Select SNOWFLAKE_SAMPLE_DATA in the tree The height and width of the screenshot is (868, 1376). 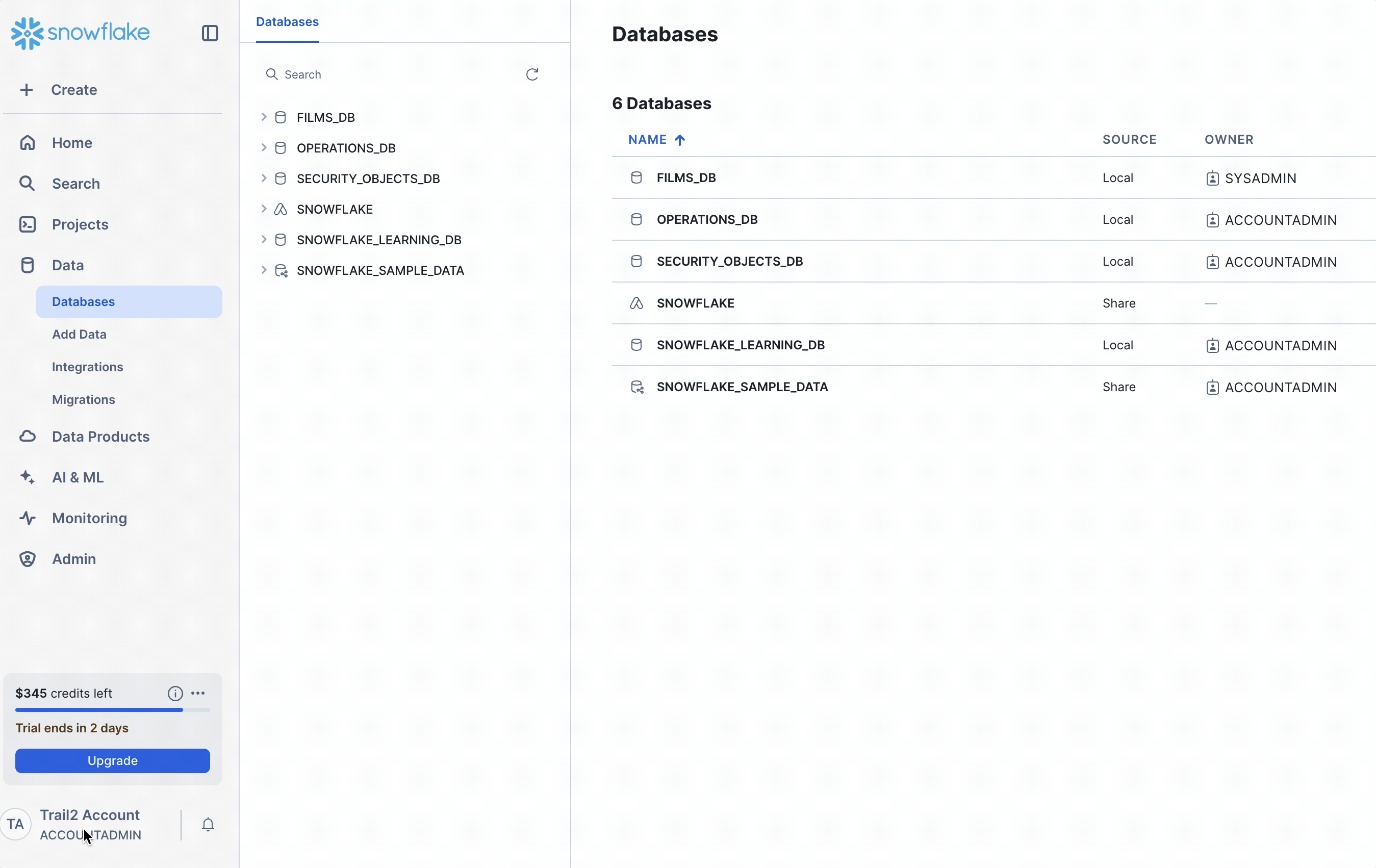coord(380,270)
